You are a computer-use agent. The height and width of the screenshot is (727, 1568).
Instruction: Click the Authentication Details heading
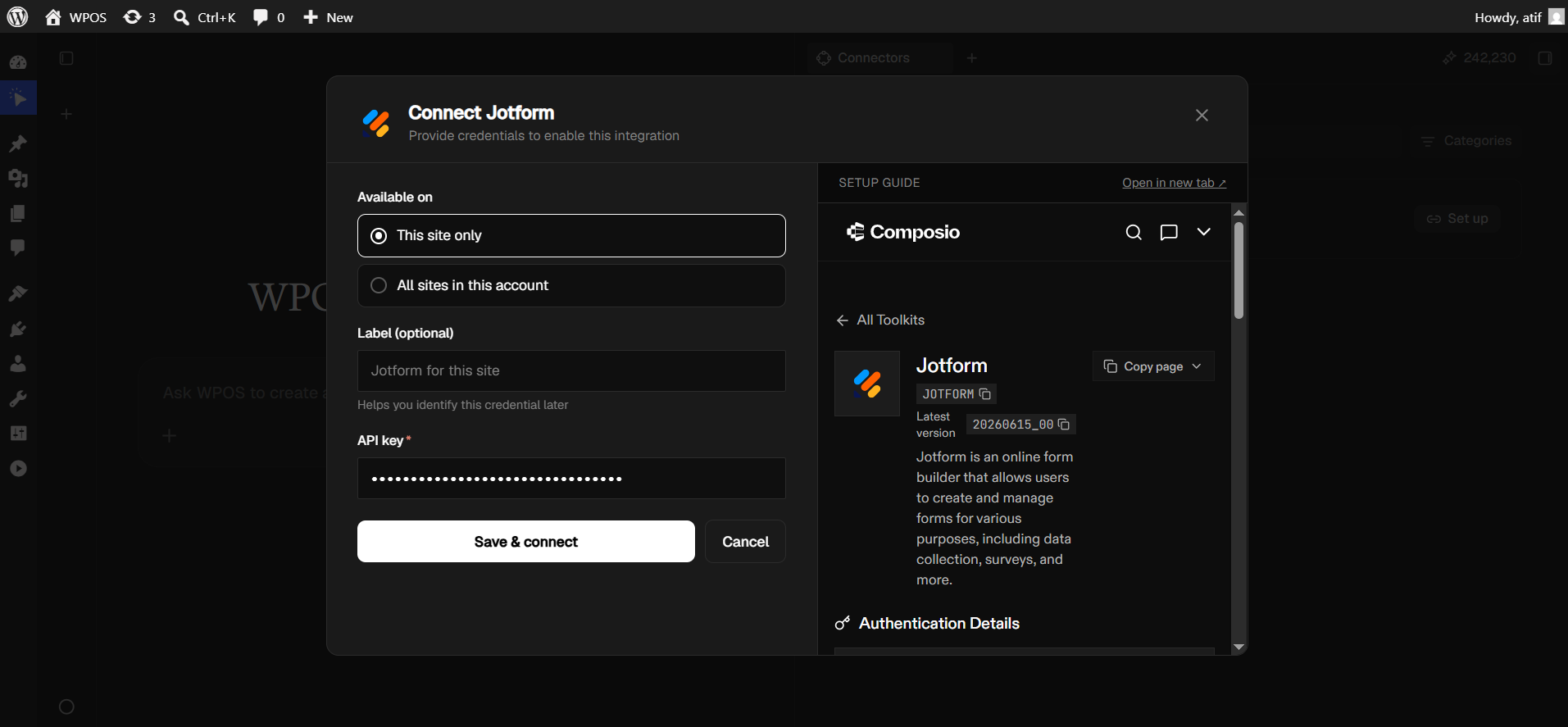point(939,624)
